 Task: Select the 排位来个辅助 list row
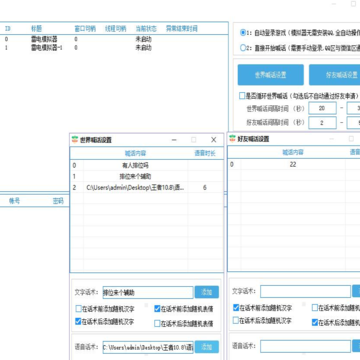coord(147,176)
